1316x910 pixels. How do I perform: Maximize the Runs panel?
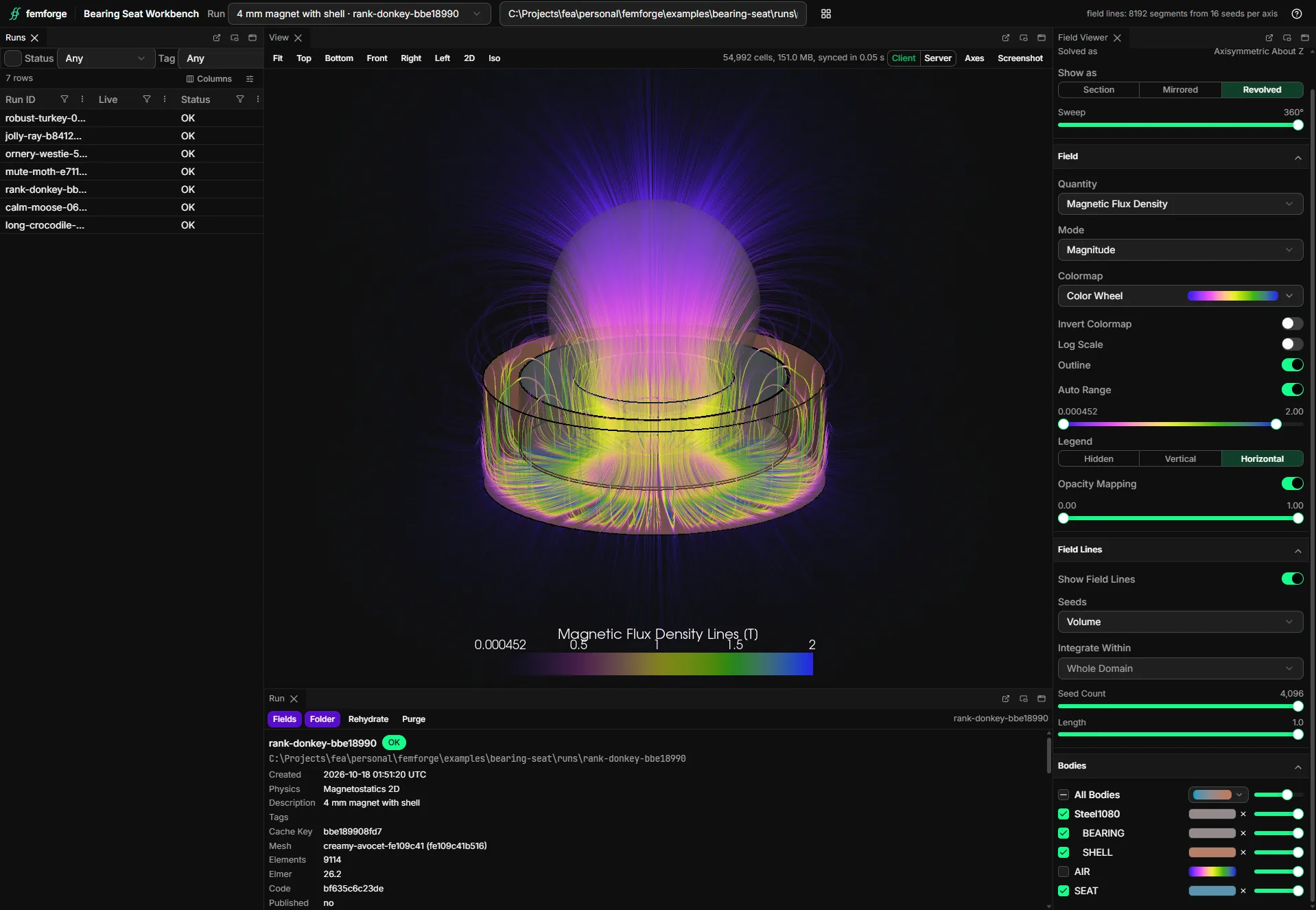(x=252, y=38)
